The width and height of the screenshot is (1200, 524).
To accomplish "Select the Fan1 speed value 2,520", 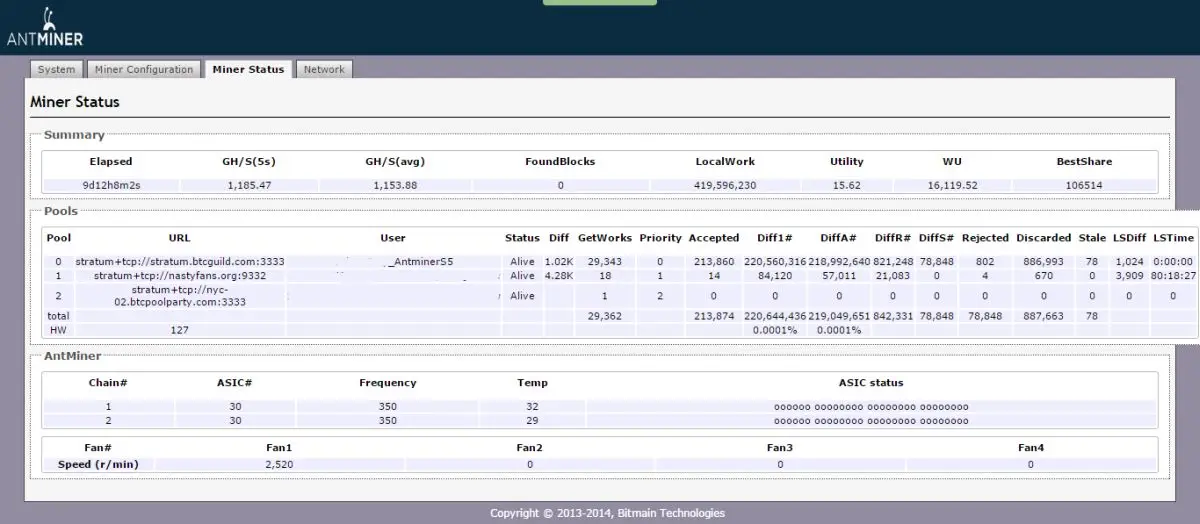I will [x=278, y=465].
